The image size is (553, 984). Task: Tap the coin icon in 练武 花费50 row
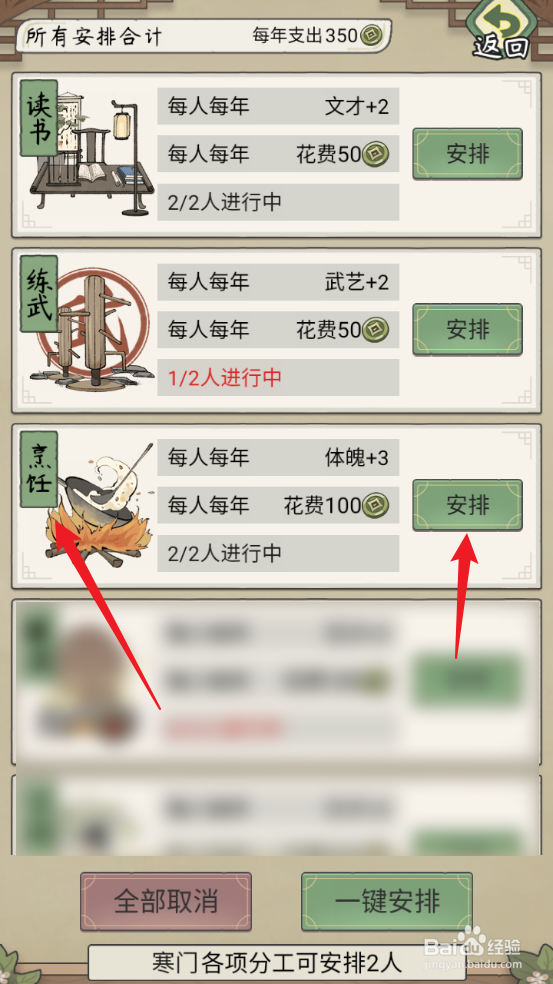(x=377, y=329)
